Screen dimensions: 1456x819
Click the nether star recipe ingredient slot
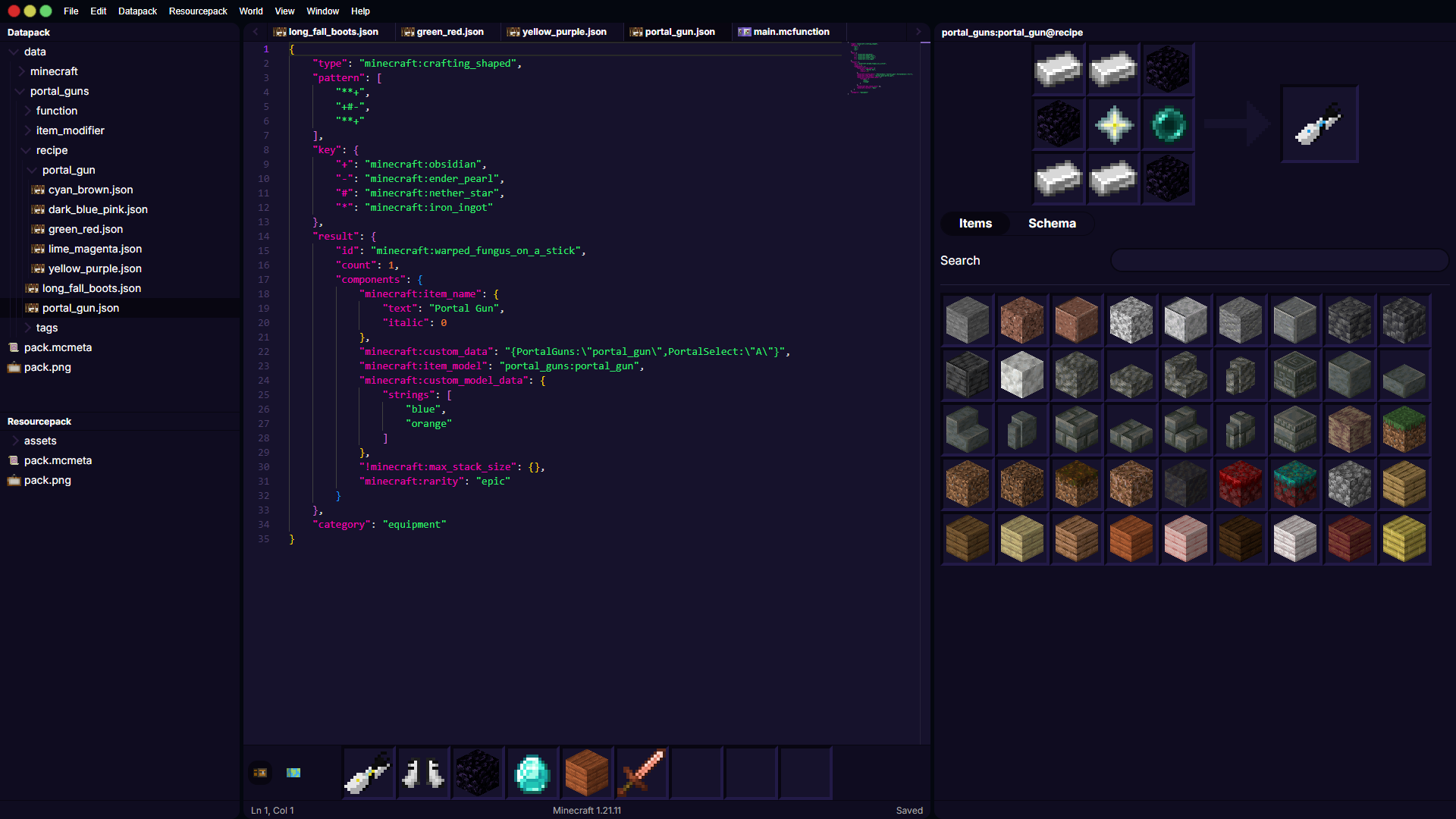(1114, 124)
